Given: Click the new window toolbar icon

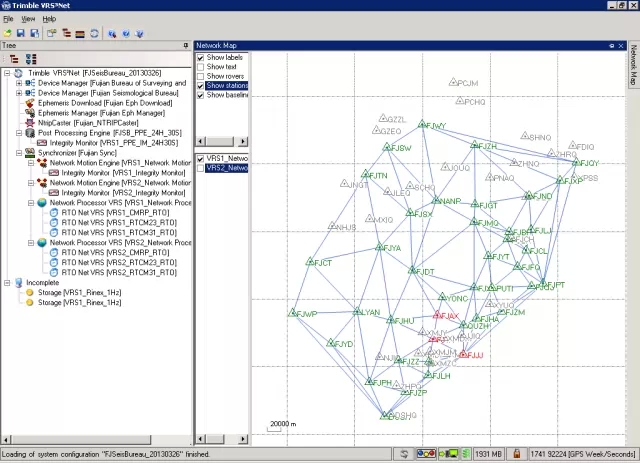Looking at the screenshot, I should pyautogui.click(x=51, y=33).
